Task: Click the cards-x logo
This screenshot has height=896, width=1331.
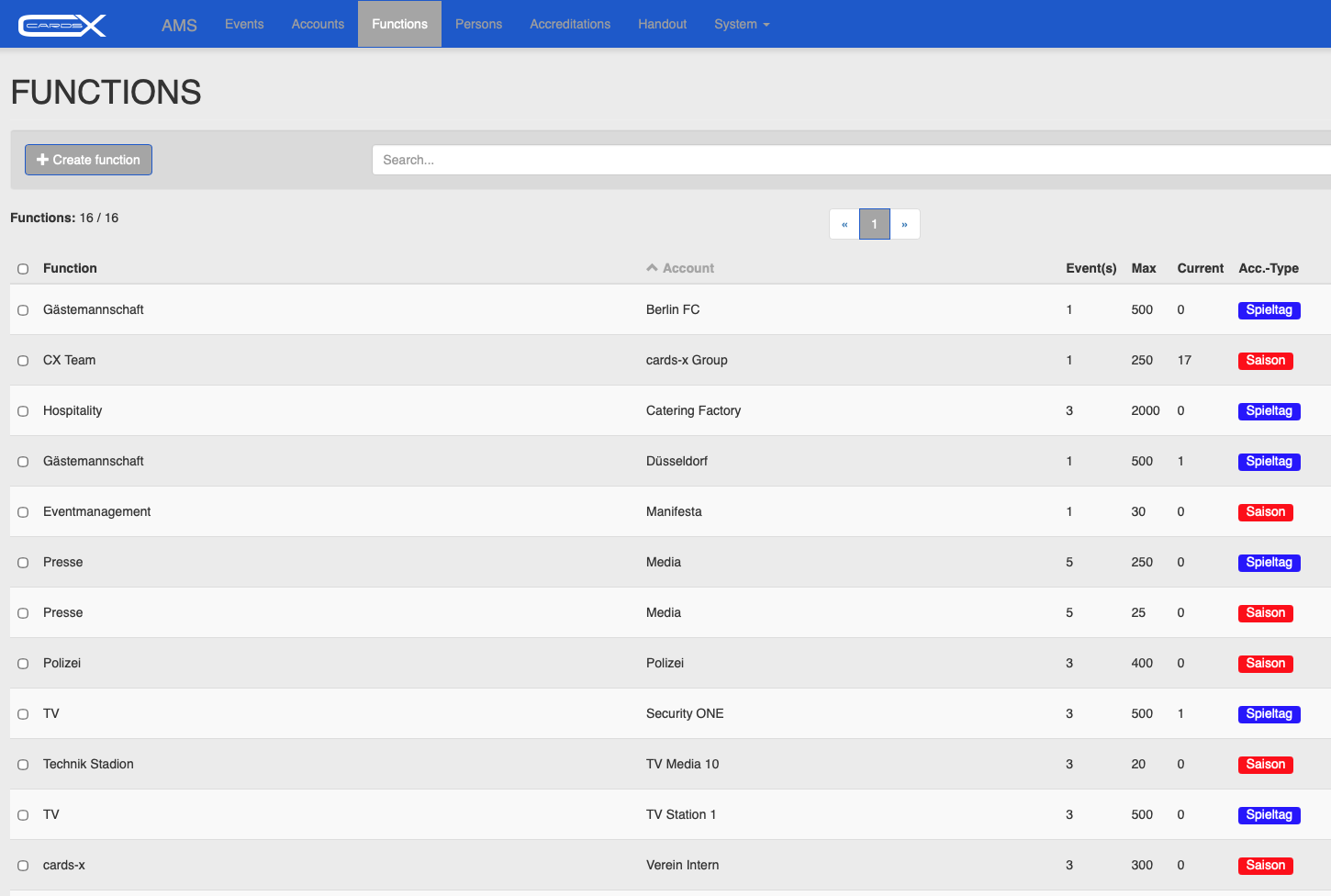Action: click(62, 25)
